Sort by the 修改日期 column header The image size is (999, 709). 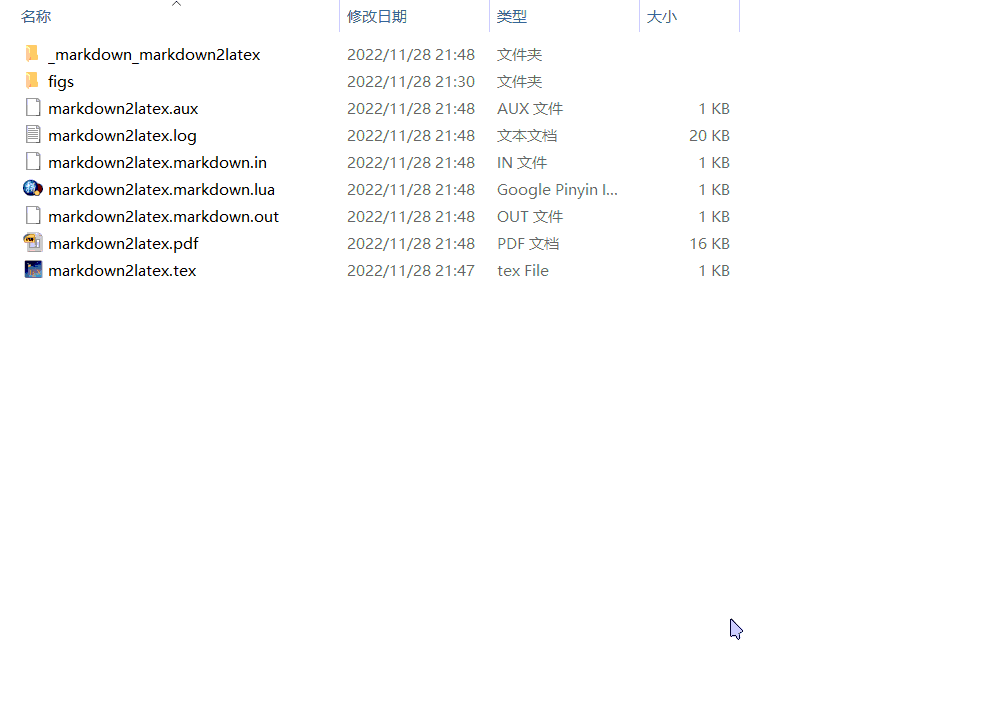pyautogui.click(x=377, y=17)
